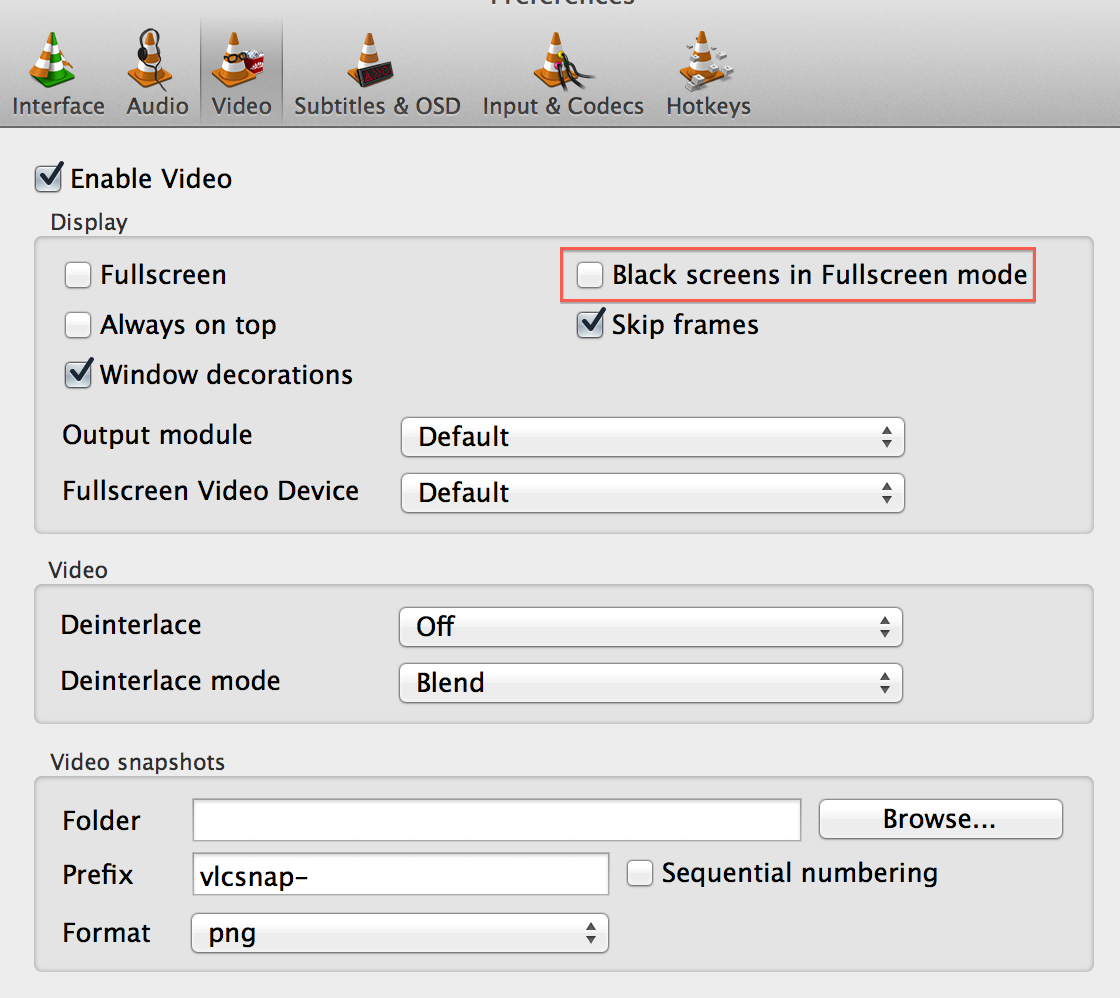Uncheck Window decorations checkbox
This screenshot has height=998, width=1120.
click(78, 374)
